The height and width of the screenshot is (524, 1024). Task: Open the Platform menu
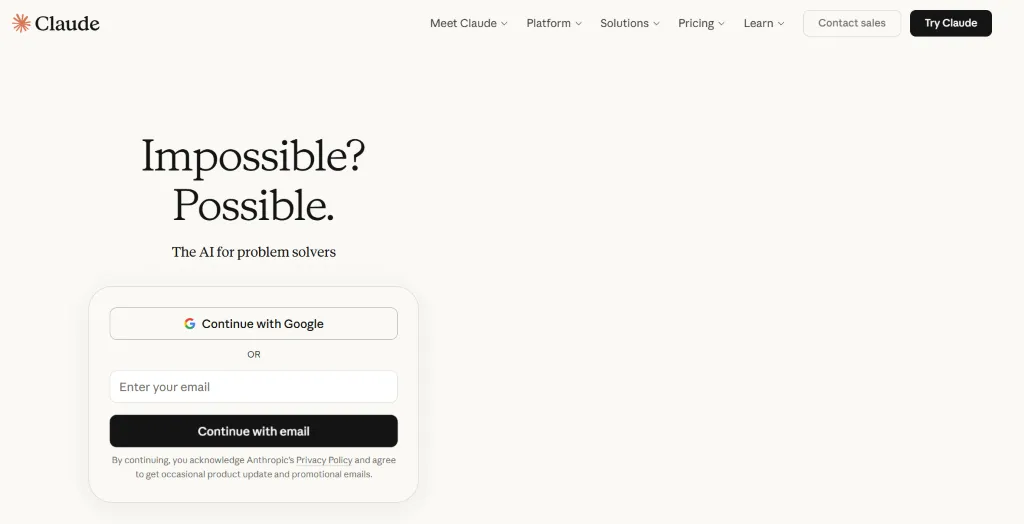pyautogui.click(x=548, y=23)
